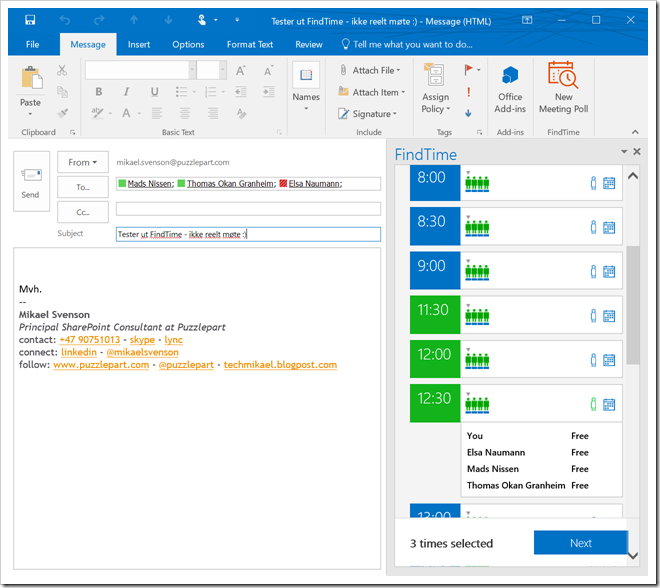Screen dimensions: 660x588
Task: Grow the font size
Action: pos(241,70)
